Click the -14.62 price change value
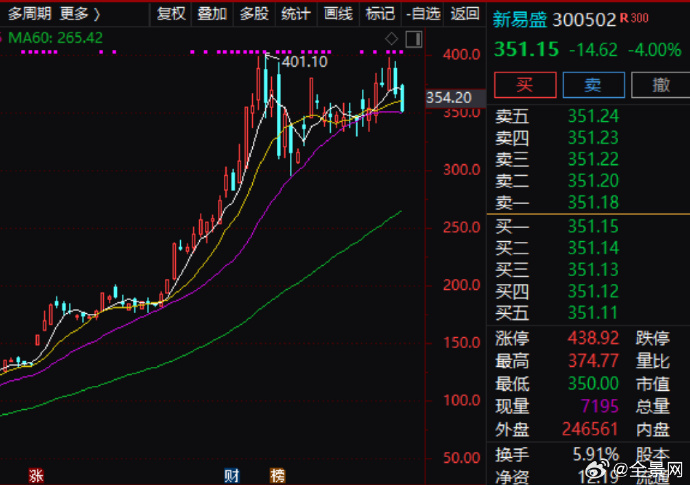Image resolution: width=690 pixels, height=485 pixels. 593,50
